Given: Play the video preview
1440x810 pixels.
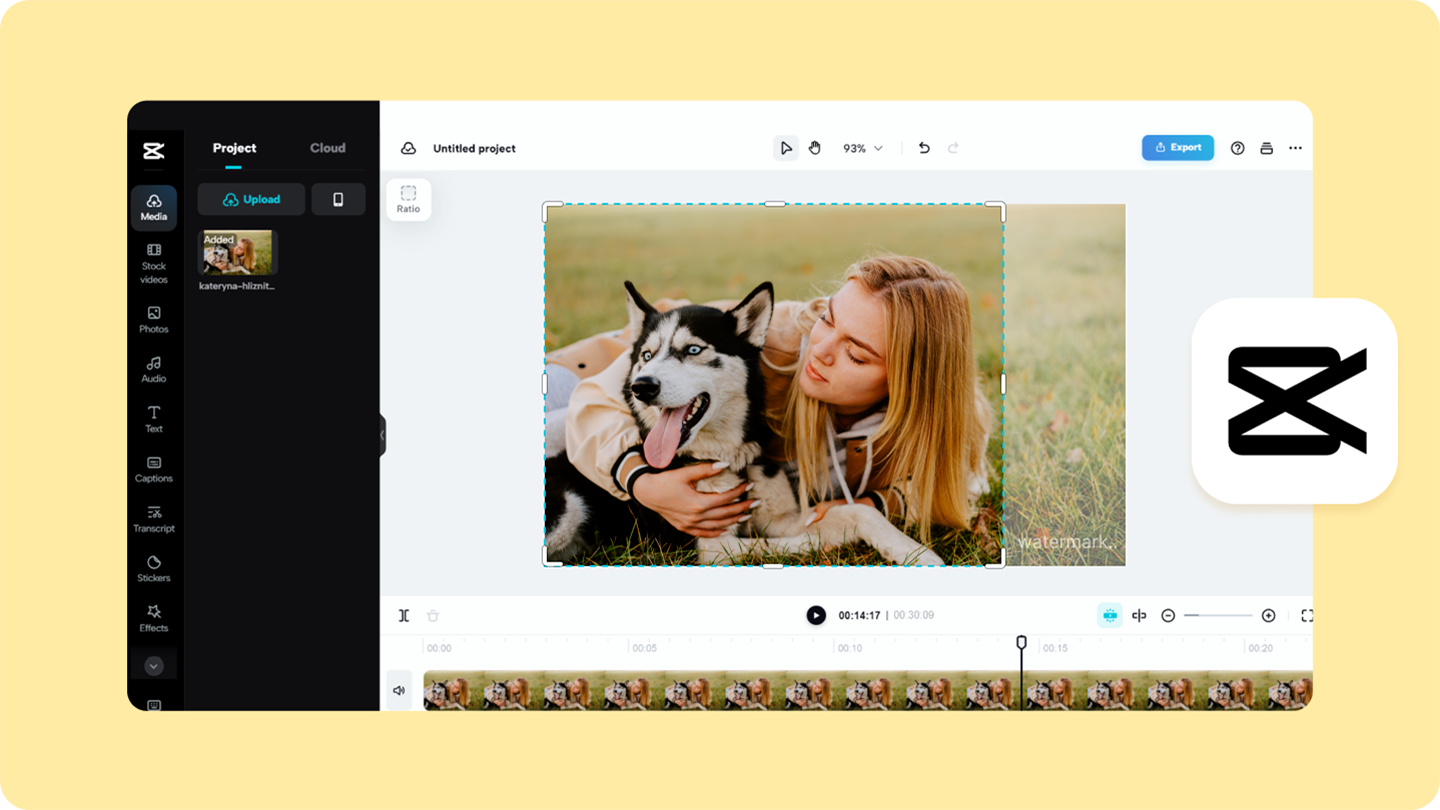Looking at the screenshot, I should 816,615.
